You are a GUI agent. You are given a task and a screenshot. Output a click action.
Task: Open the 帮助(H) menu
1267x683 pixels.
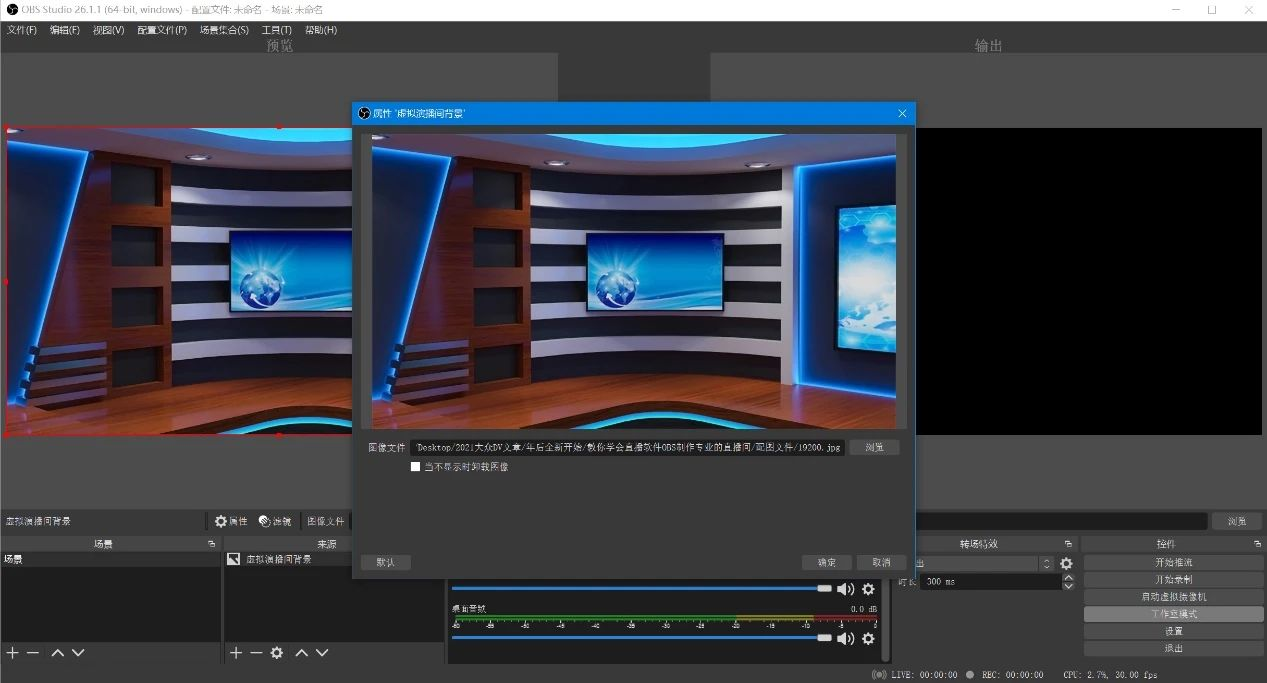pyautogui.click(x=321, y=30)
